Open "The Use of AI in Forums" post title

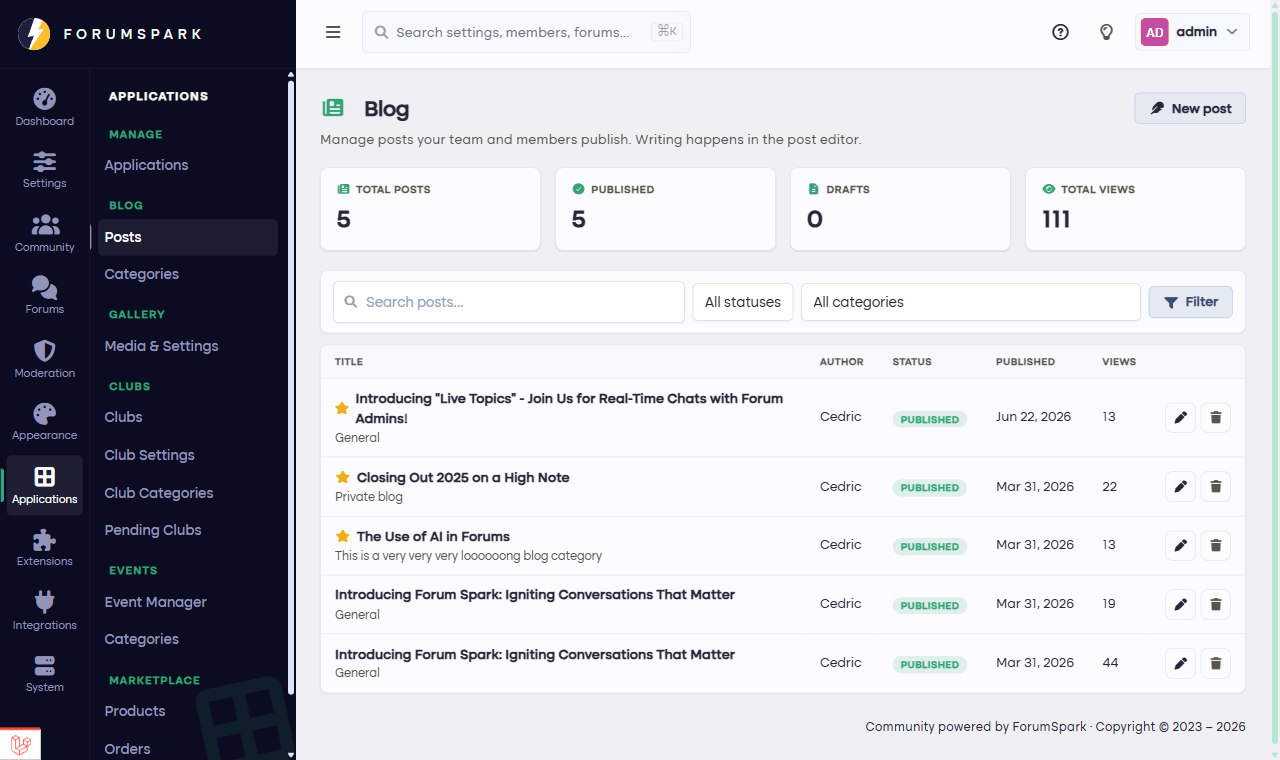(433, 536)
